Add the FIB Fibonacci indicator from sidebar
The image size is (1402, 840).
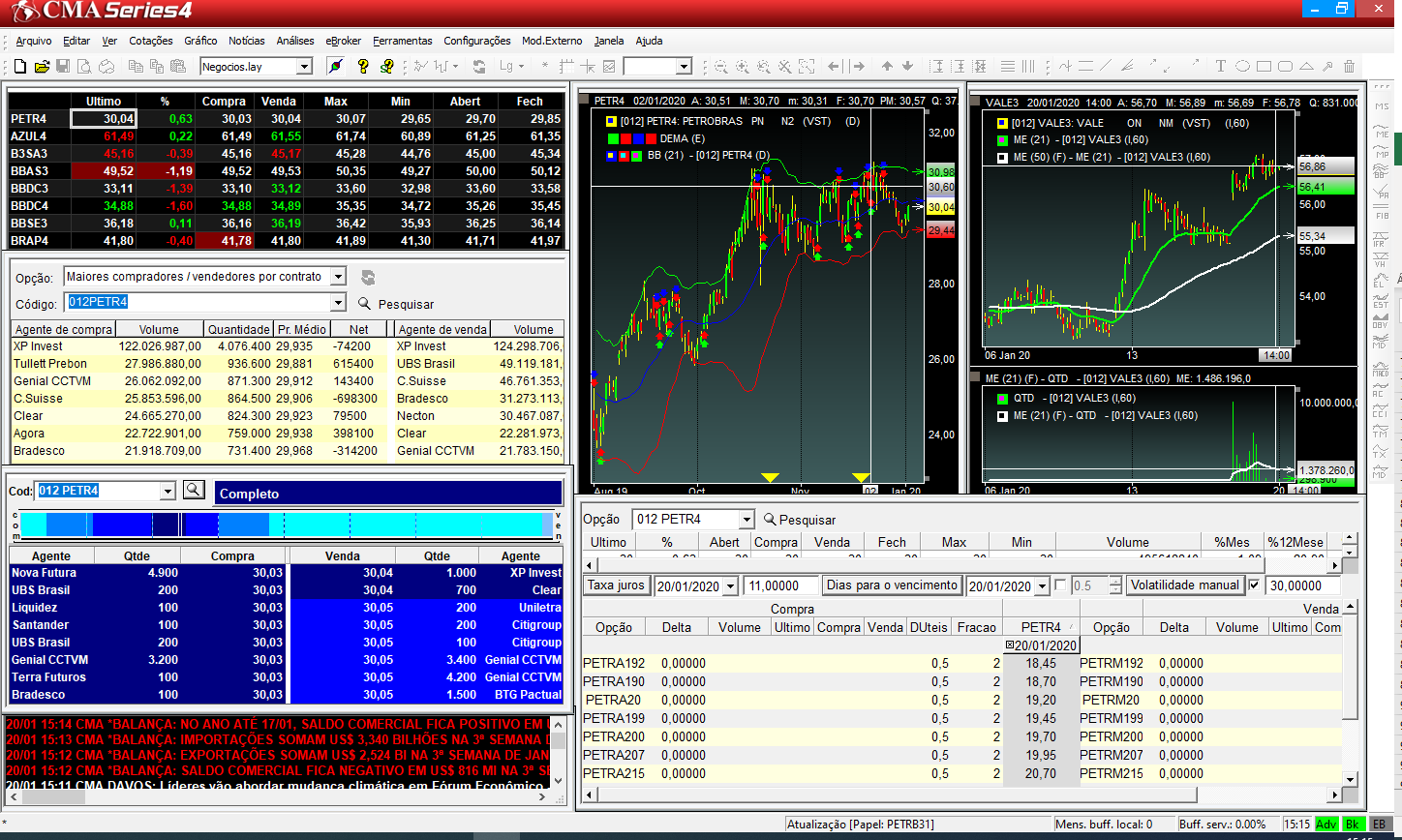[x=1380, y=214]
